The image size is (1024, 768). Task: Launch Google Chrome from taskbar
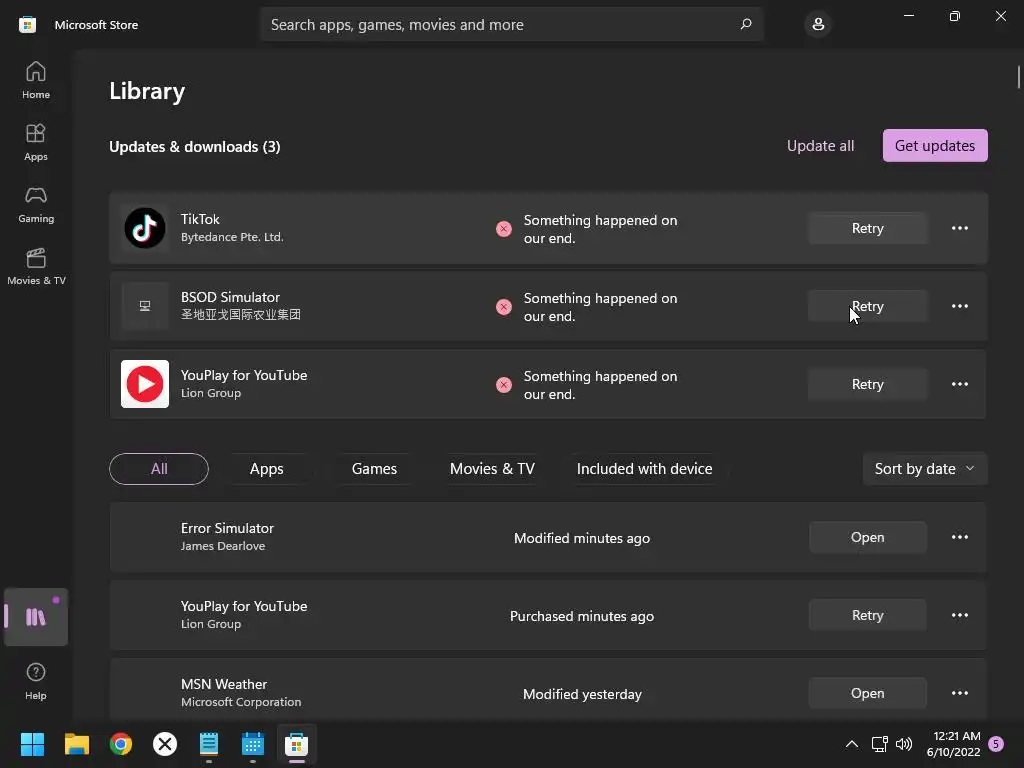(x=121, y=744)
